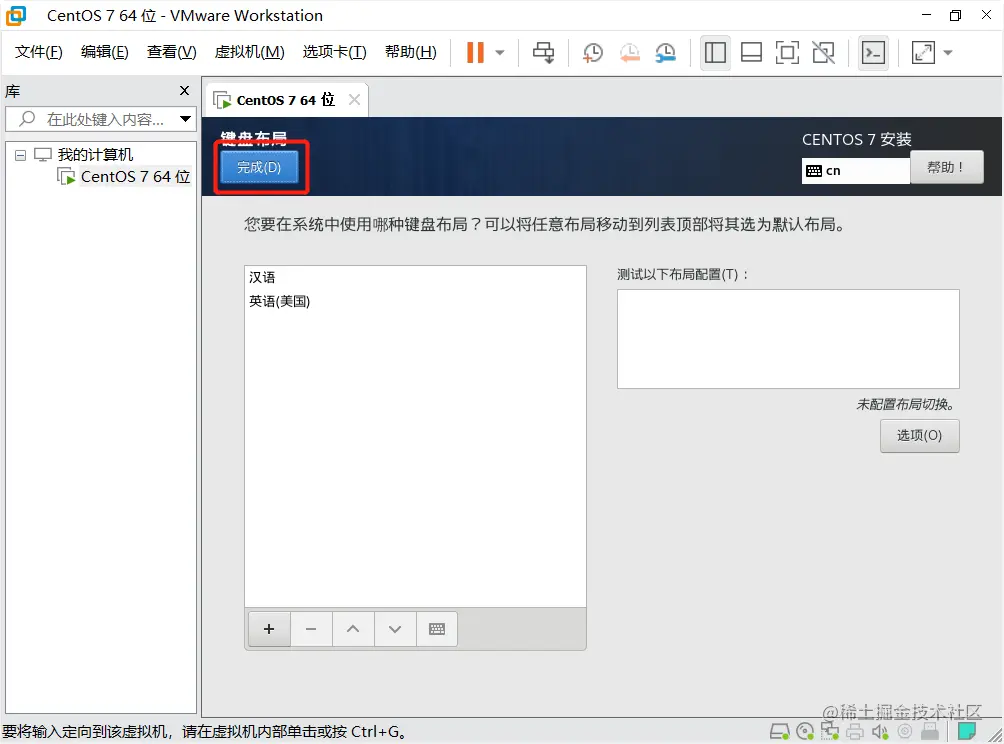Click the send Ctrl+Alt+Del toolbar icon
1004x744 pixels.
tap(544, 53)
